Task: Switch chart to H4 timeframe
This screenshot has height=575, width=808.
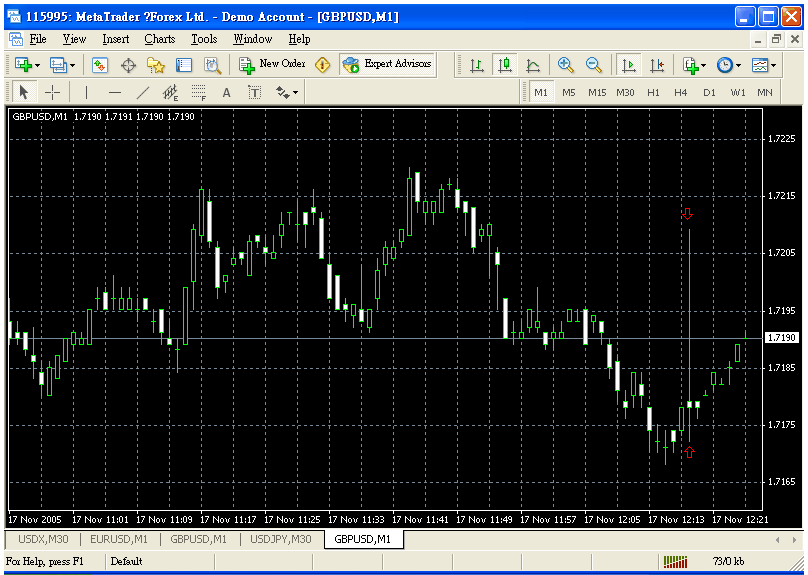Action: click(681, 93)
